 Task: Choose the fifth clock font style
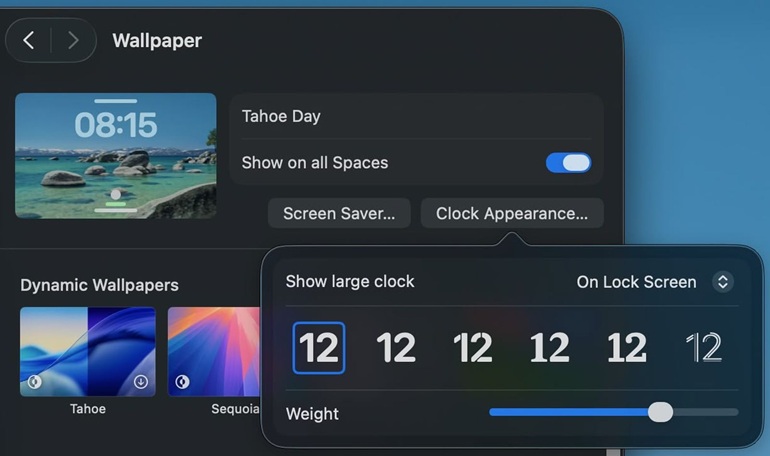pyautogui.click(x=627, y=348)
